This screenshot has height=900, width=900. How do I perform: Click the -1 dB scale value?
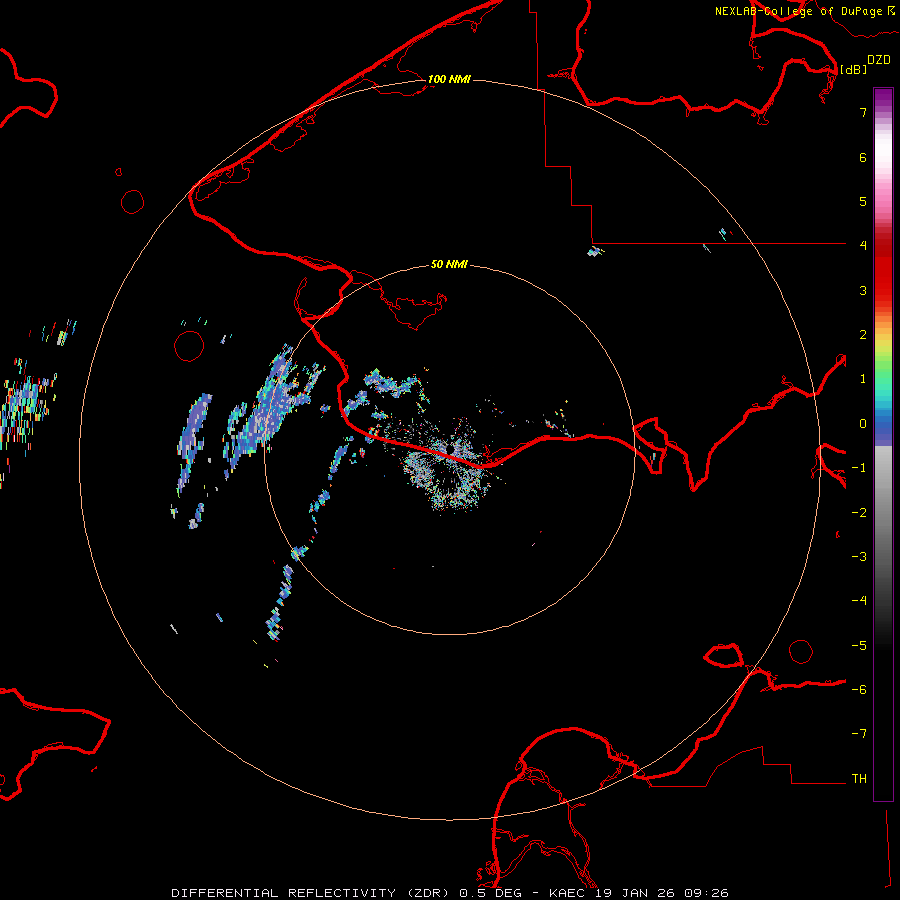(859, 468)
